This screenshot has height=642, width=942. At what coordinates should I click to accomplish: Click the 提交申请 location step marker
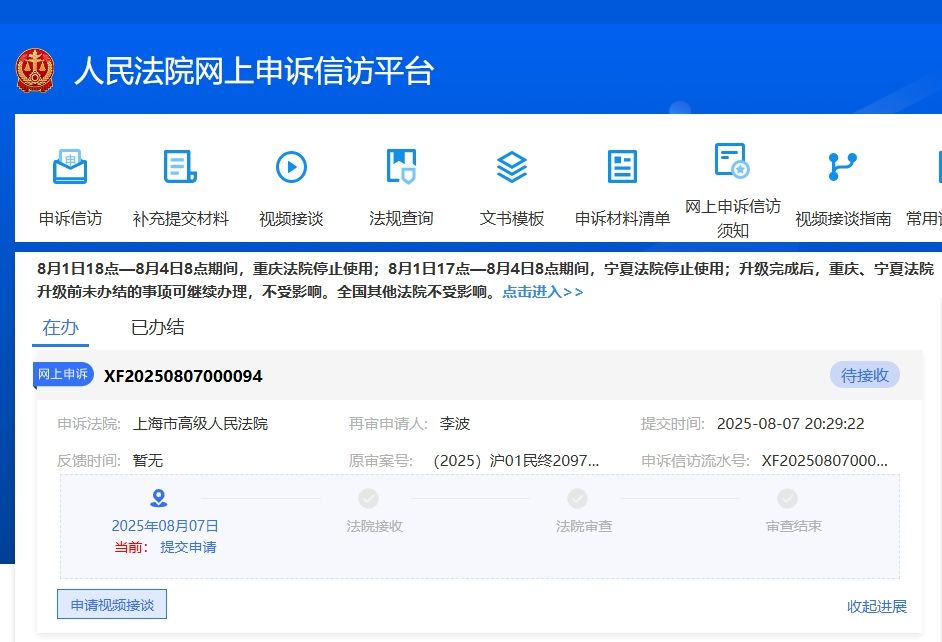point(158,498)
